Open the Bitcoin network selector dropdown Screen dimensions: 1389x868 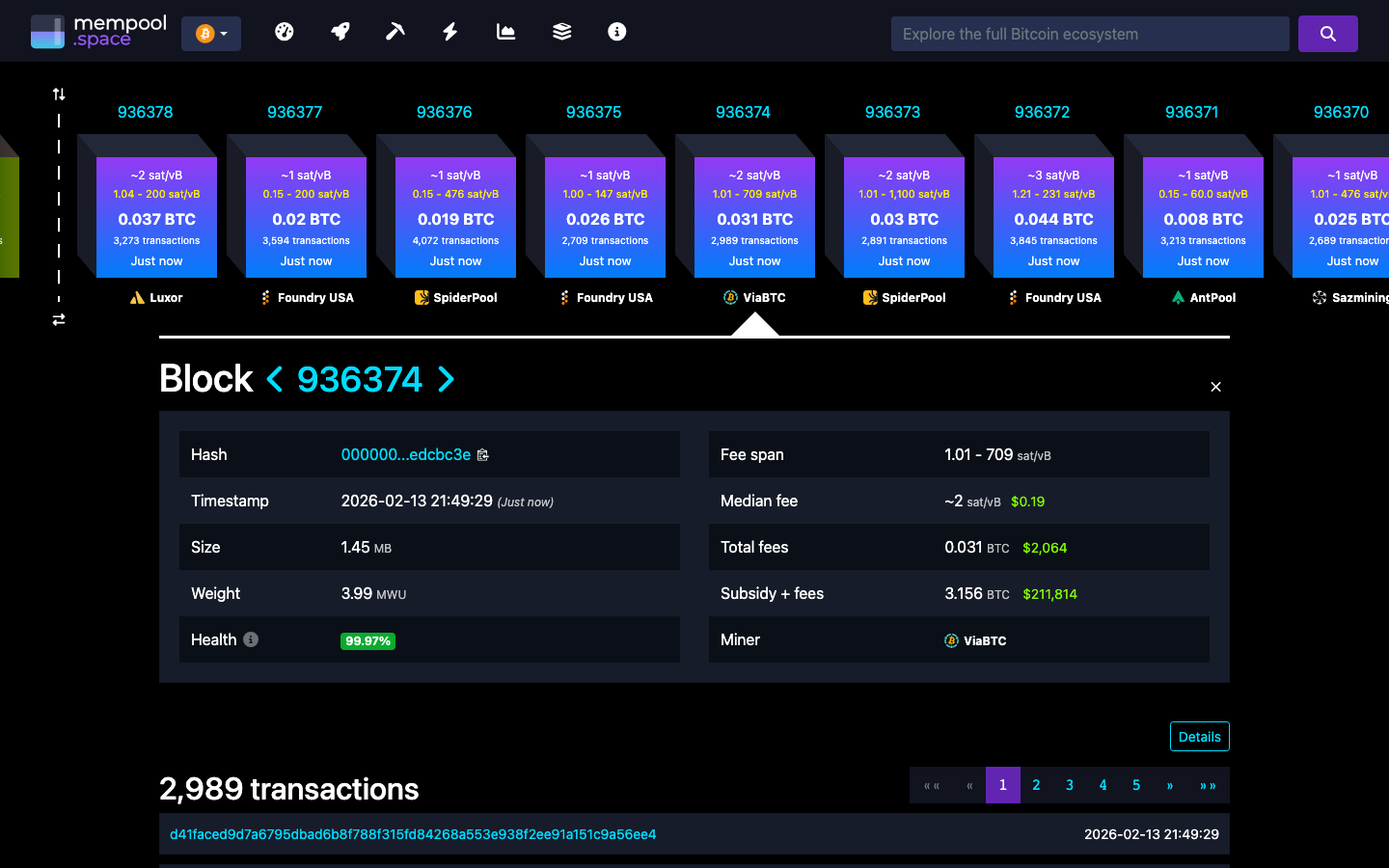coord(211,32)
